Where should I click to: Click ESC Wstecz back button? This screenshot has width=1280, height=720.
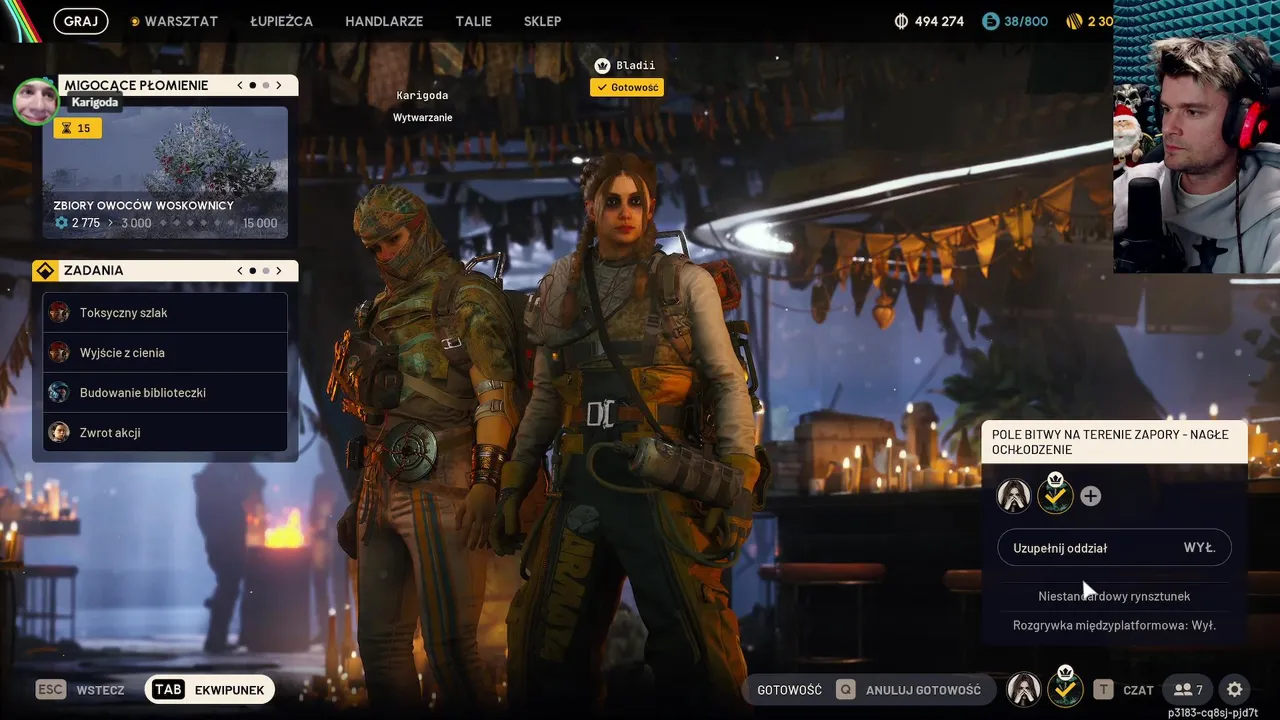(80, 690)
